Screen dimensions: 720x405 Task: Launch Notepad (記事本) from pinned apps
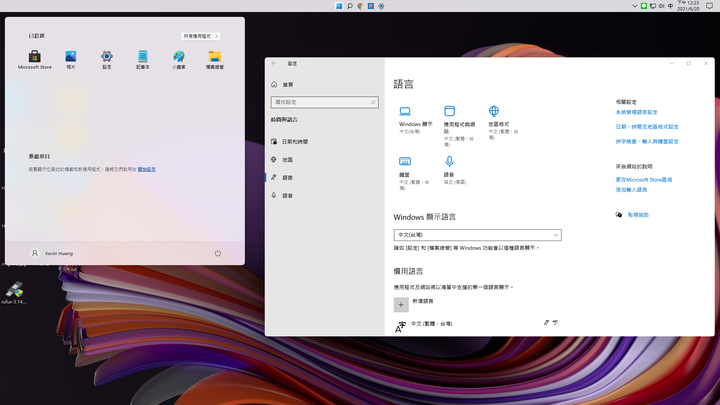pos(143,60)
